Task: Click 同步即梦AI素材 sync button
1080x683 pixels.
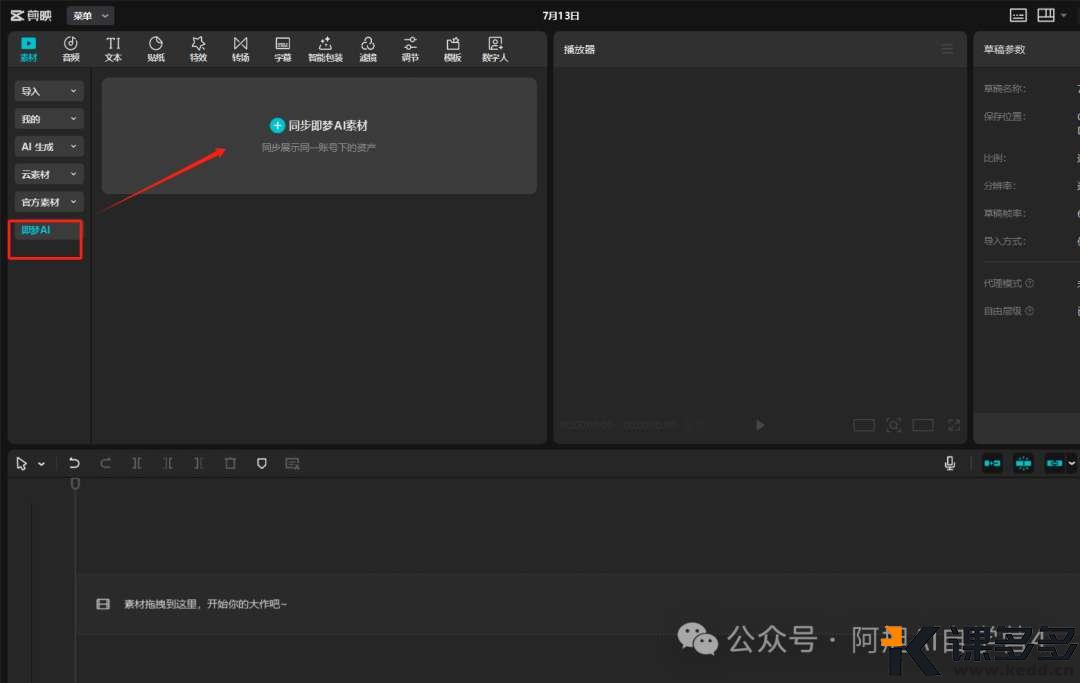Action: click(319, 126)
